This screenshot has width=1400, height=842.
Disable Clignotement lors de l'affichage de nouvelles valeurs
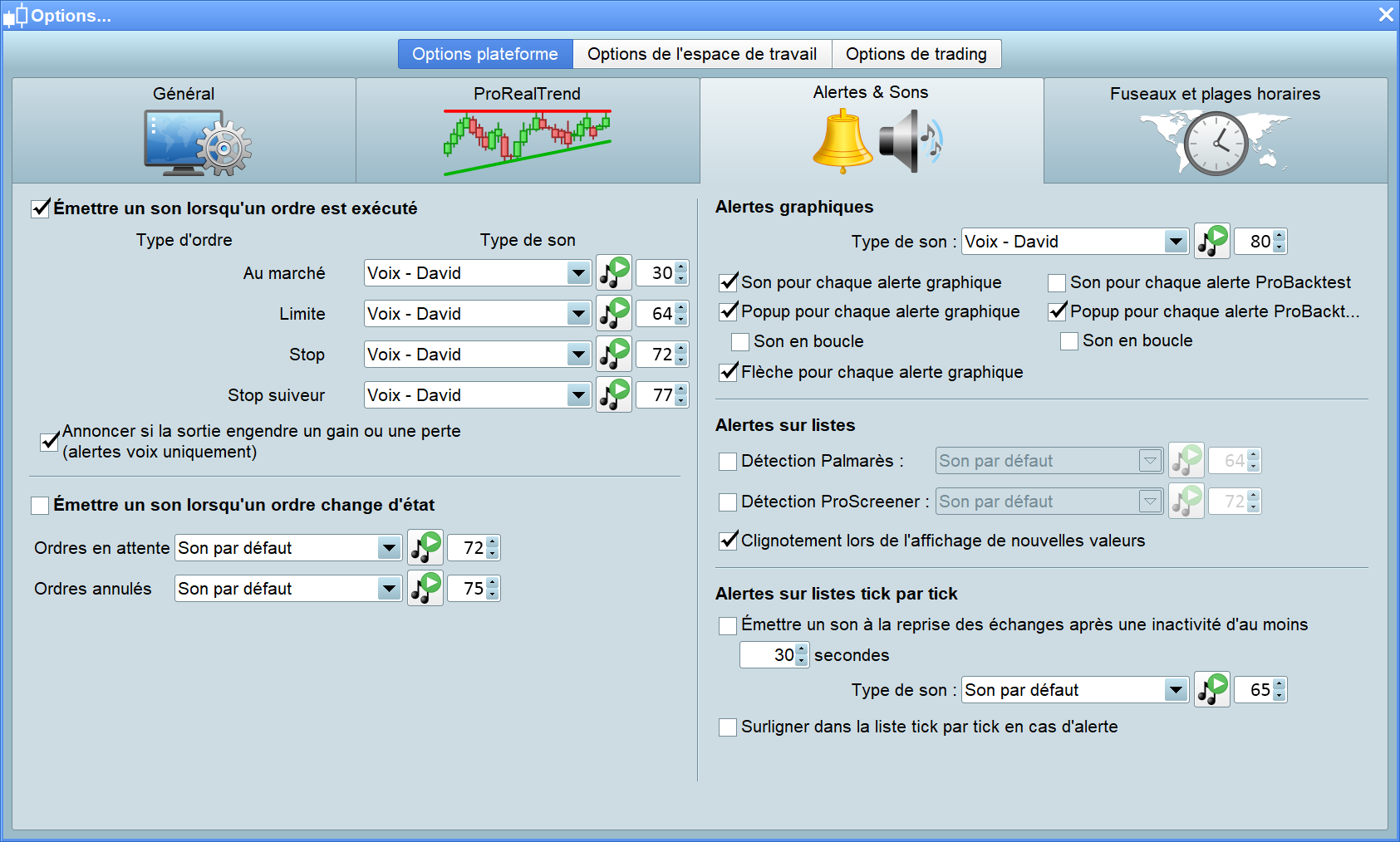click(x=728, y=541)
